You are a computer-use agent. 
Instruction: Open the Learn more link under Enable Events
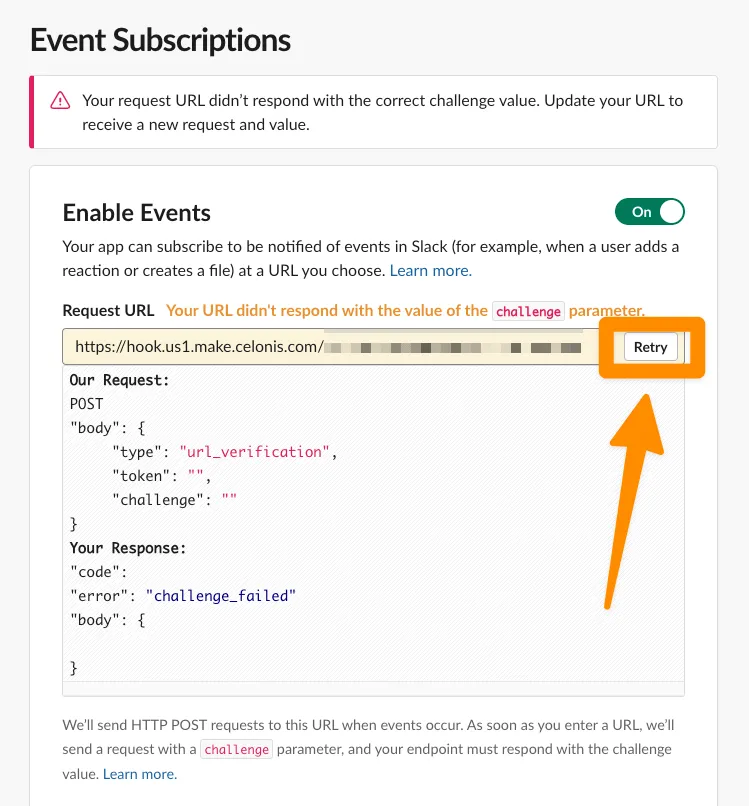(x=430, y=270)
